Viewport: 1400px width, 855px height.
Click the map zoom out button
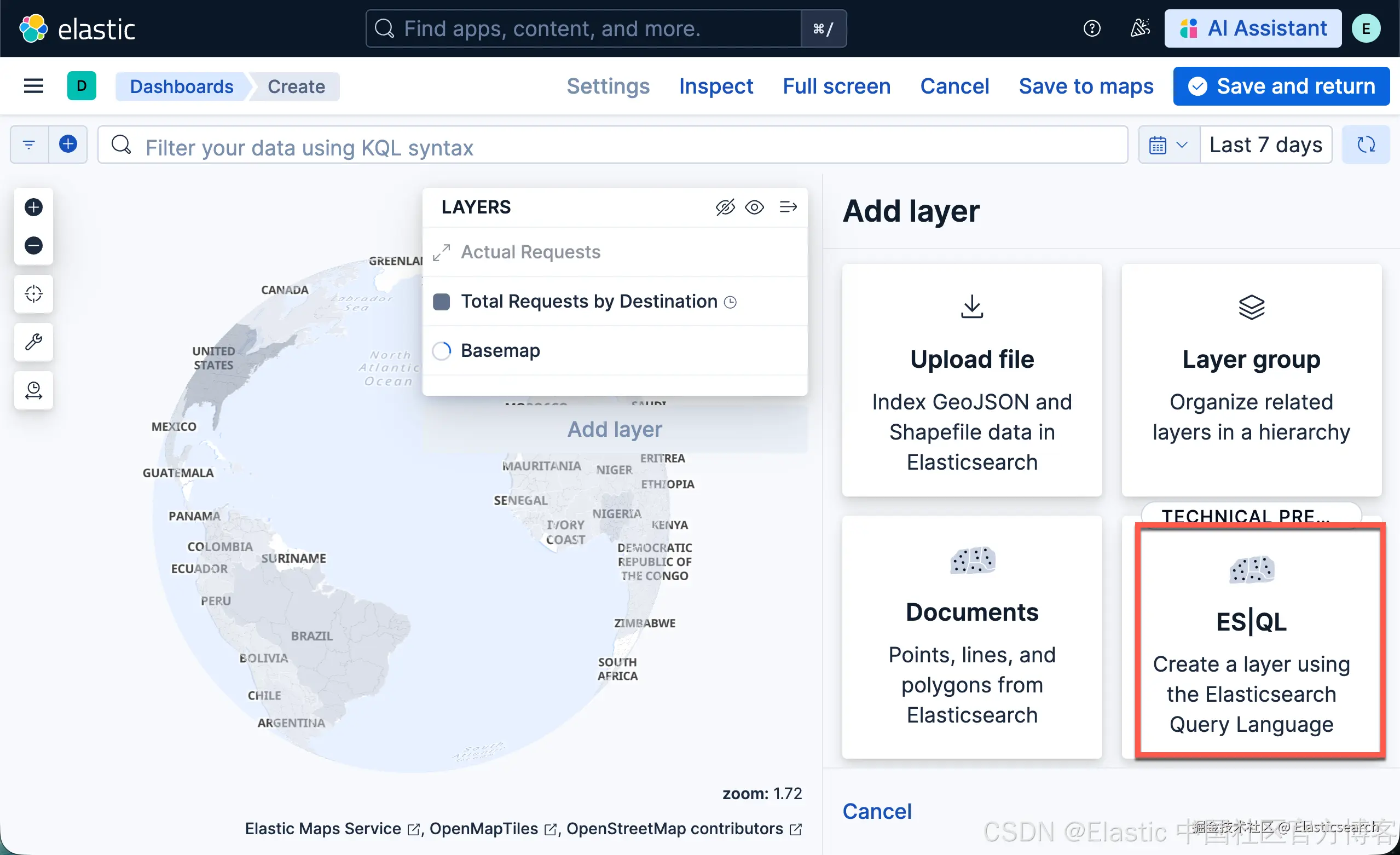[x=33, y=245]
